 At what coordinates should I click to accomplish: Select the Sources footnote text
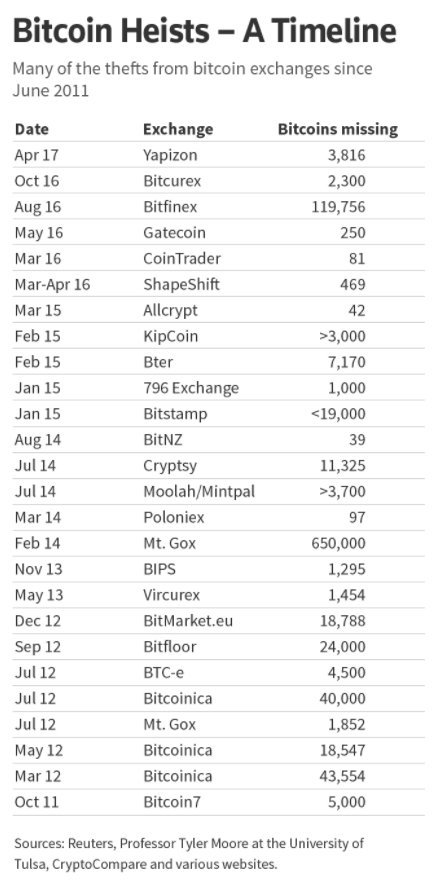189,854
